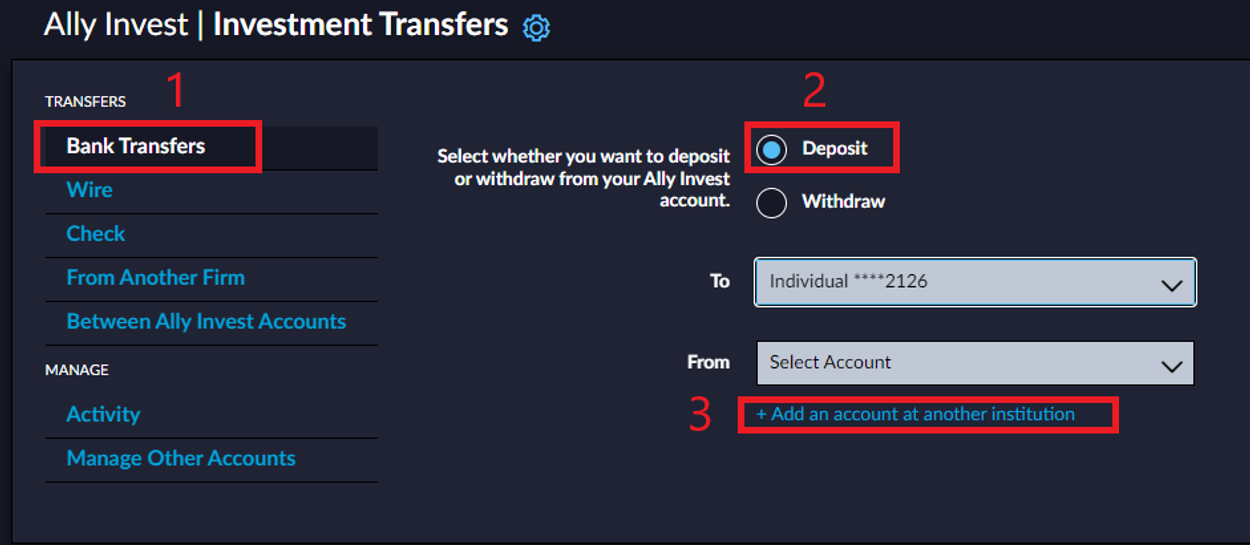Open Between Ally Invest Accounts
The height and width of the screenshot is (545, 1250).
tap(206, 322)
